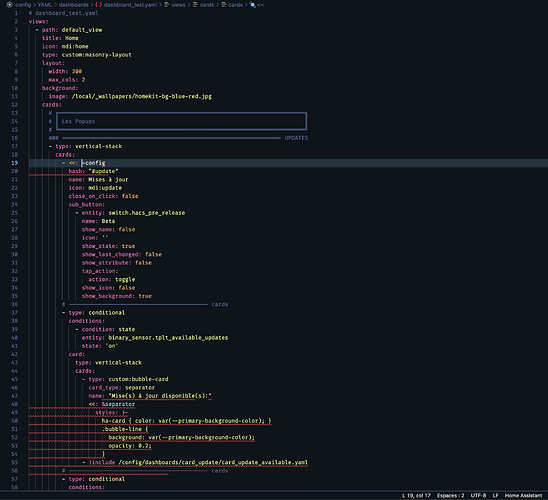
Task: Open cursor position L 19, col 17
Action: pos(416,495)
